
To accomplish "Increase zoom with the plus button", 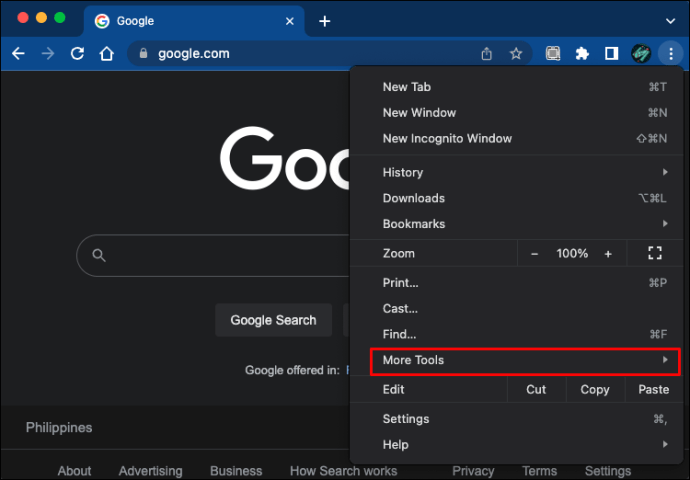I will pos(608,254).
